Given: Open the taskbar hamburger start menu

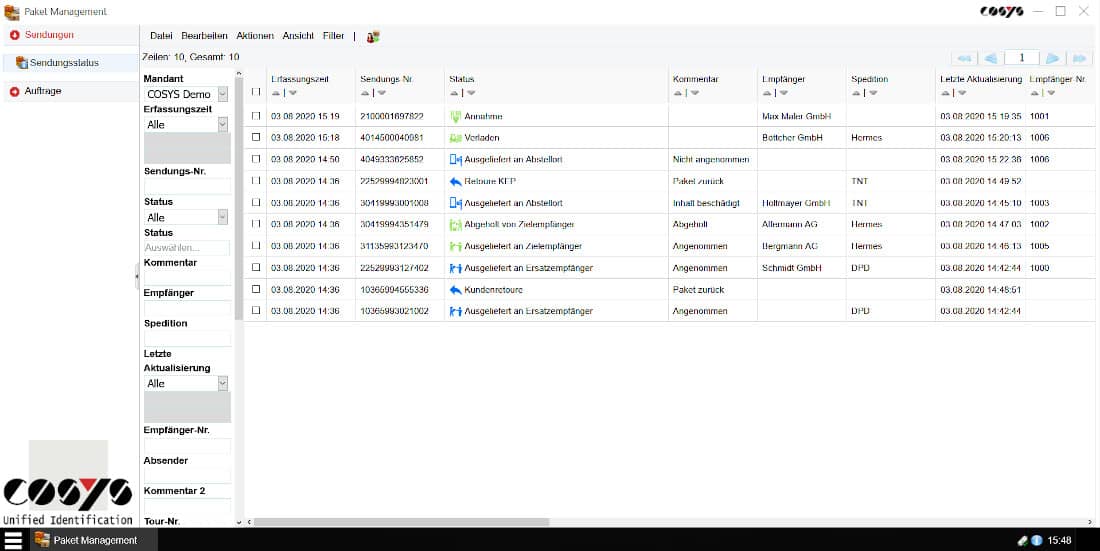Looking at the screenshot, I should (13, 540).
